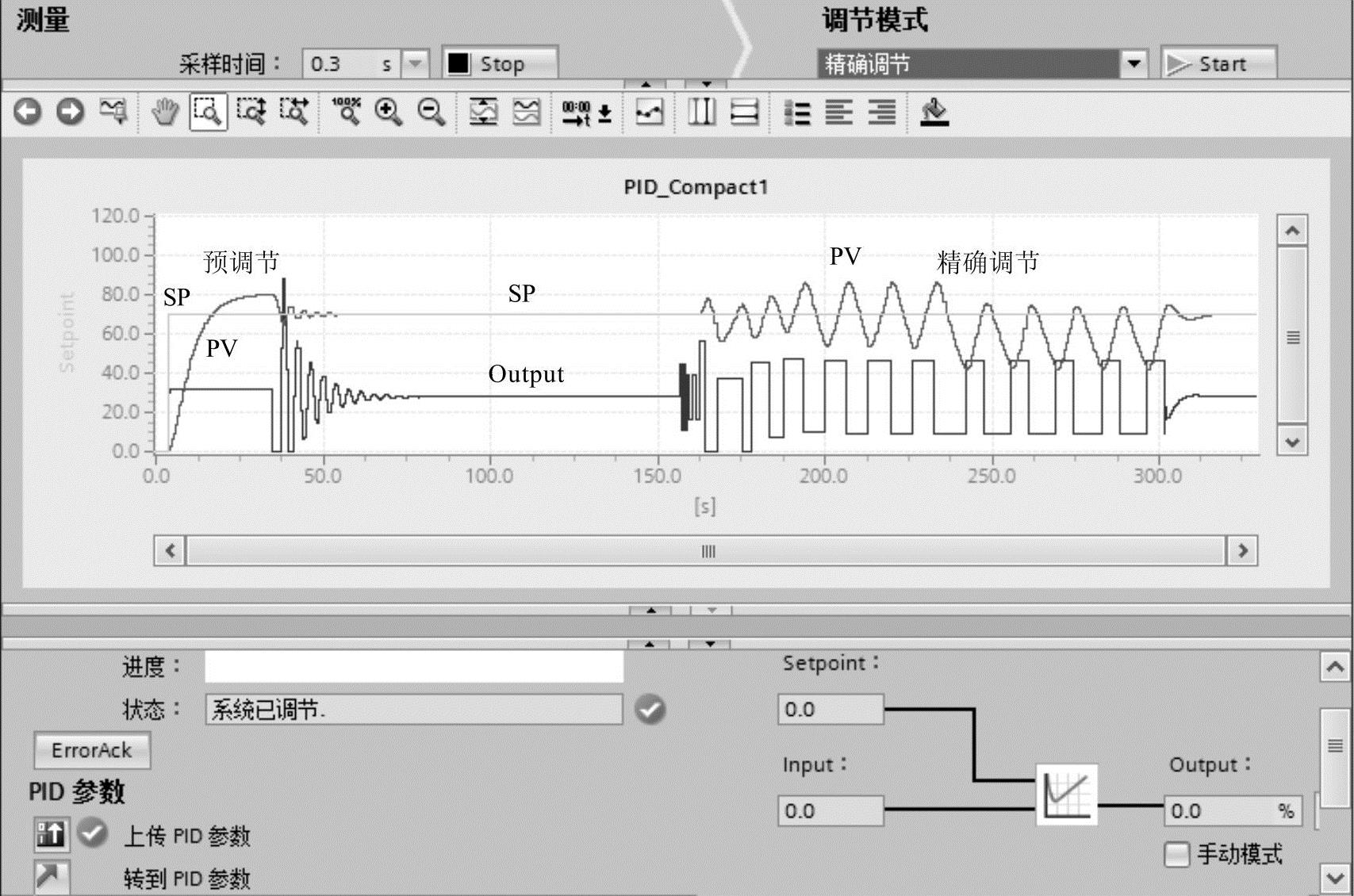
Task: Show the horizontal measurement cursors
Action: tap(744, 112)
